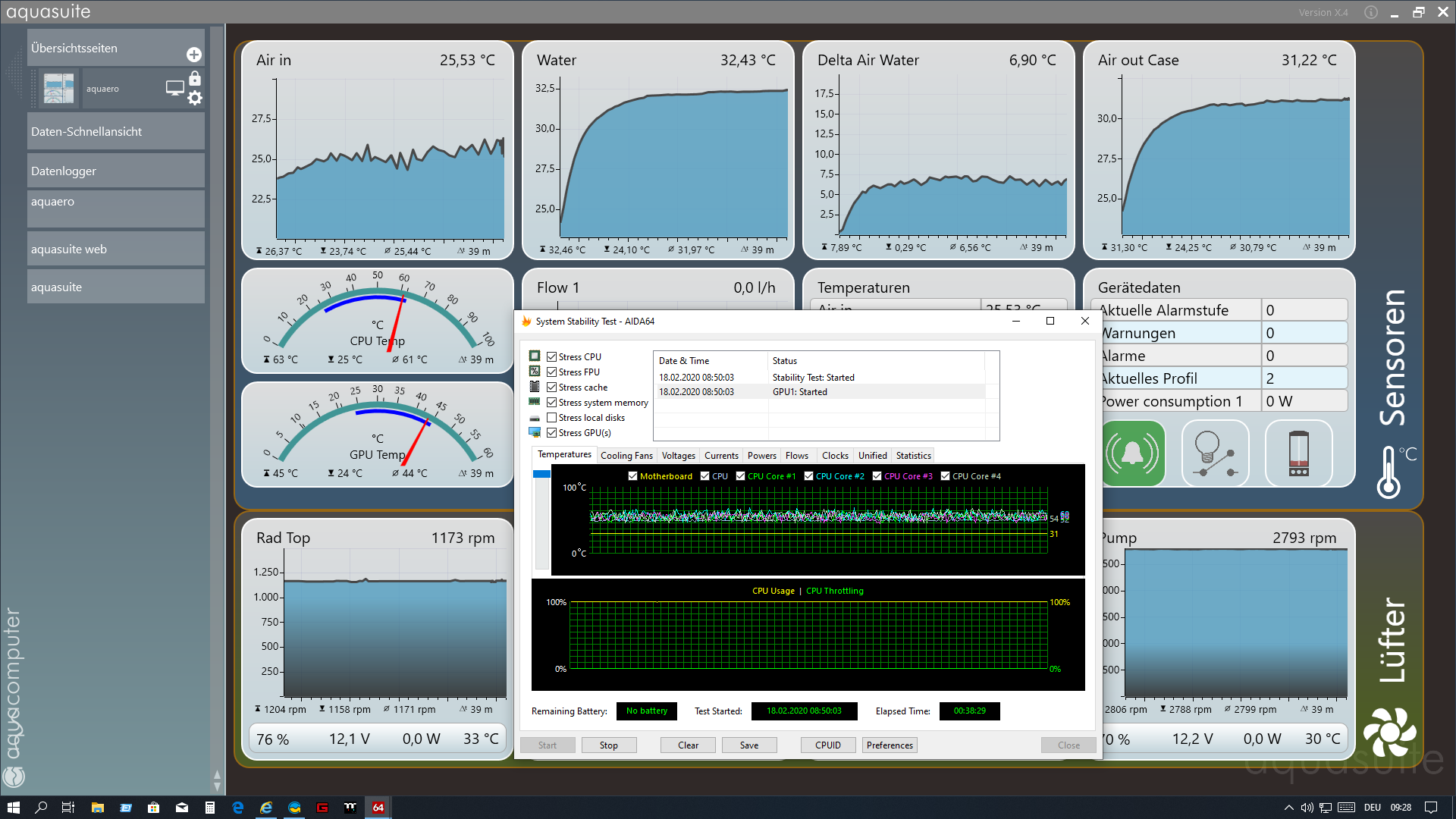The image size is (1456, 819).
Task: Open the Statistics tab in AIDA64
Action: pyautogui.click(x=913, y=456)
